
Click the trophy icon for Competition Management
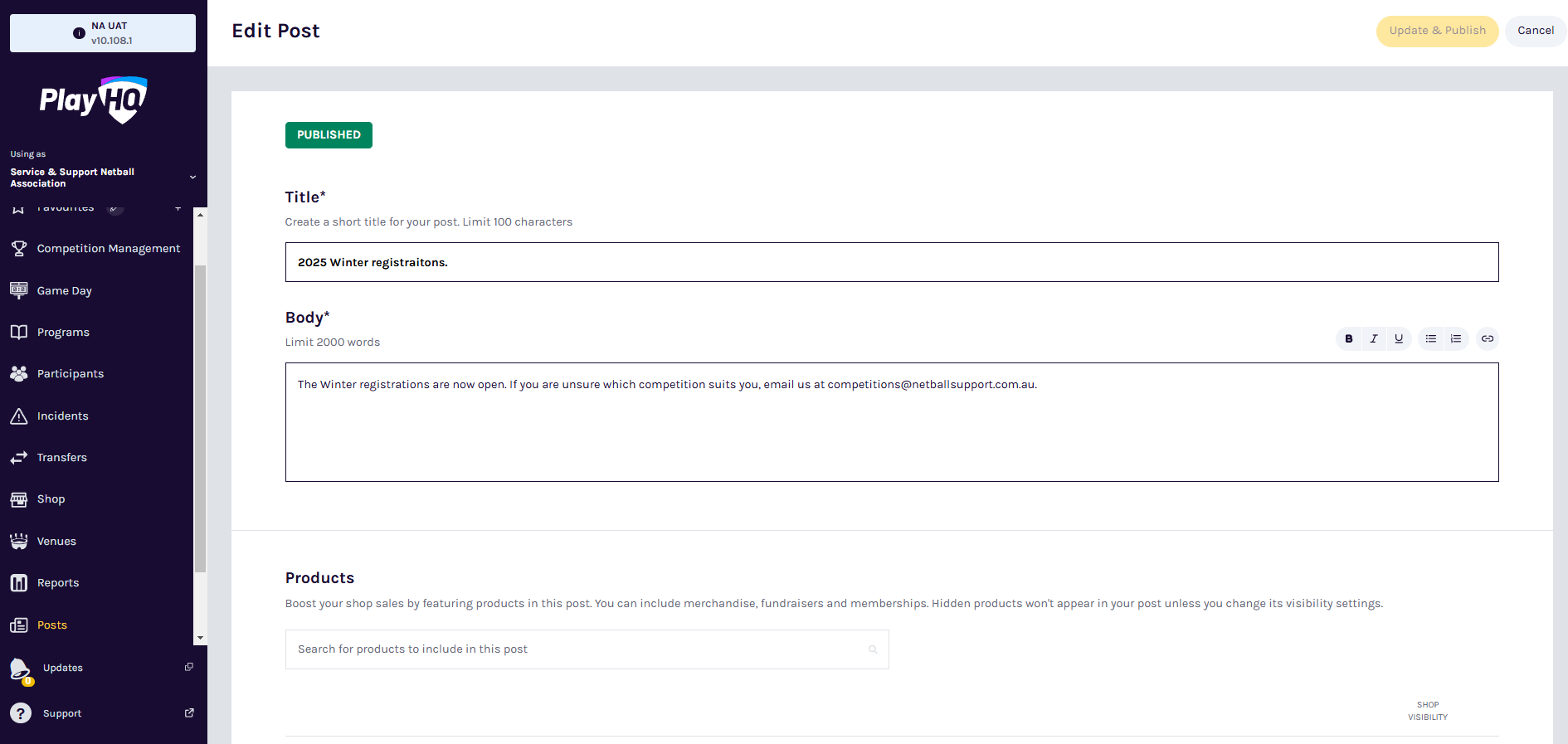pyautogui.click(x=19, y=248)
